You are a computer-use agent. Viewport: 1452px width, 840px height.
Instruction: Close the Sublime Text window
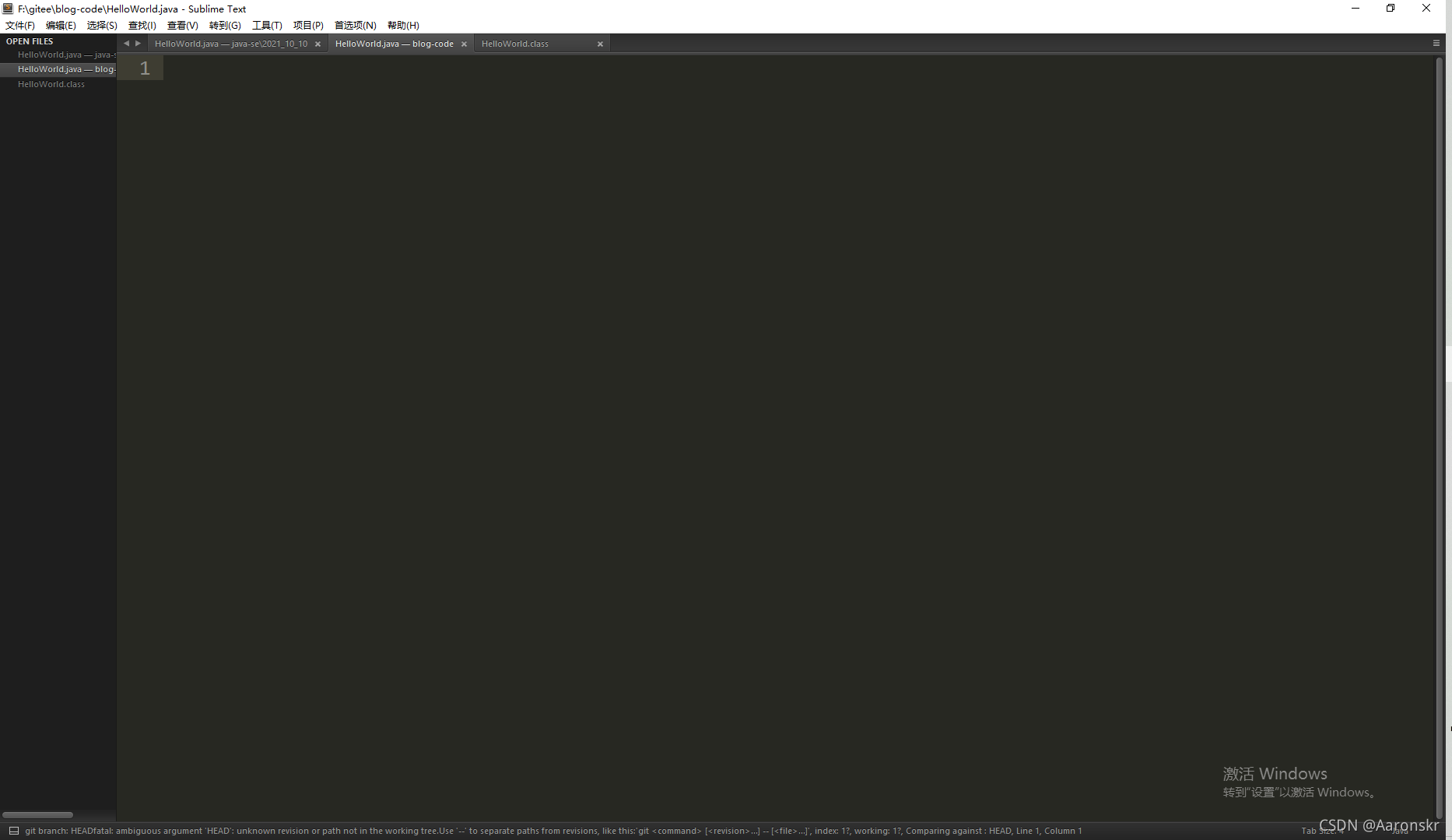pos(1426,9)
